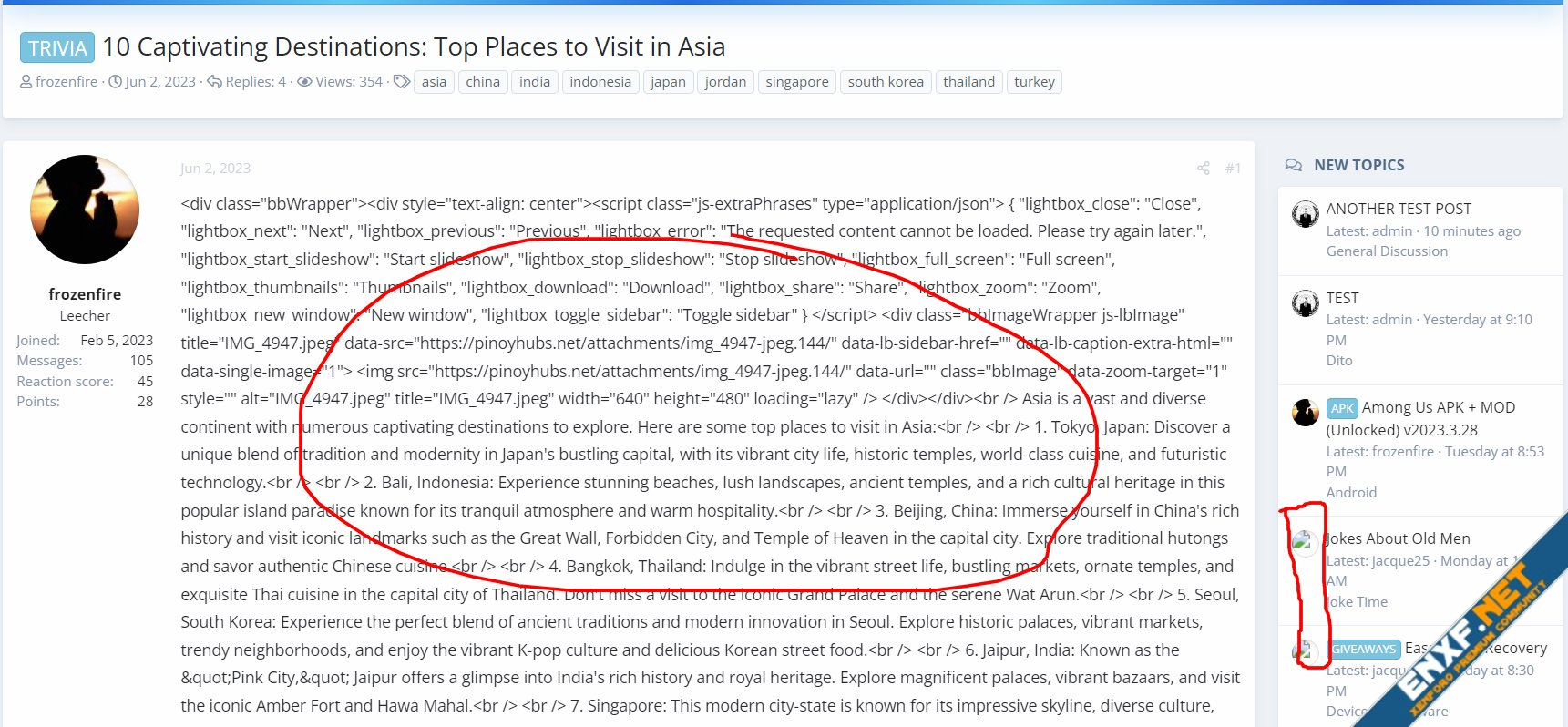
Task: Click the avatar beside ANOTHER TEST POST
Action: (x=1305, y=214)
